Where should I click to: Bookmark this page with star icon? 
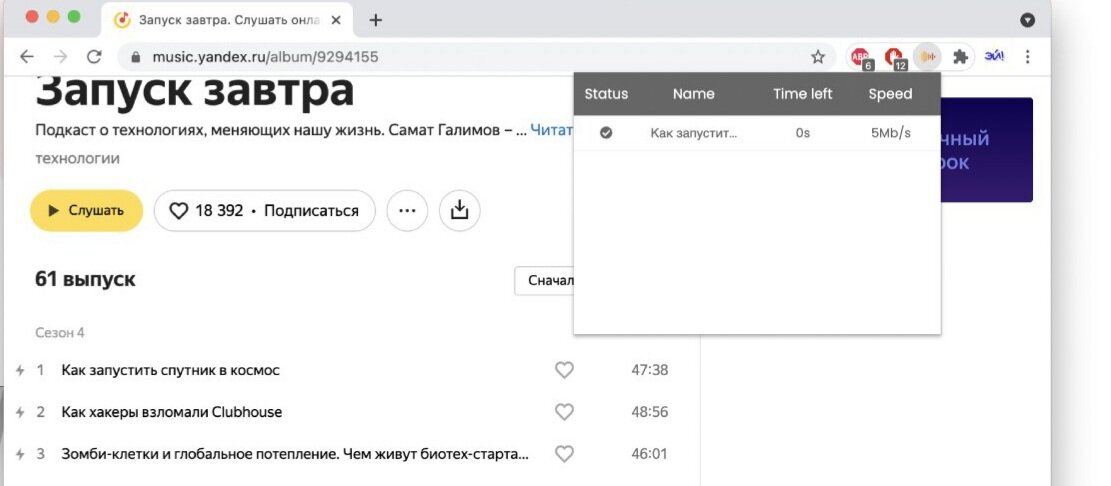tap(818, 57)
